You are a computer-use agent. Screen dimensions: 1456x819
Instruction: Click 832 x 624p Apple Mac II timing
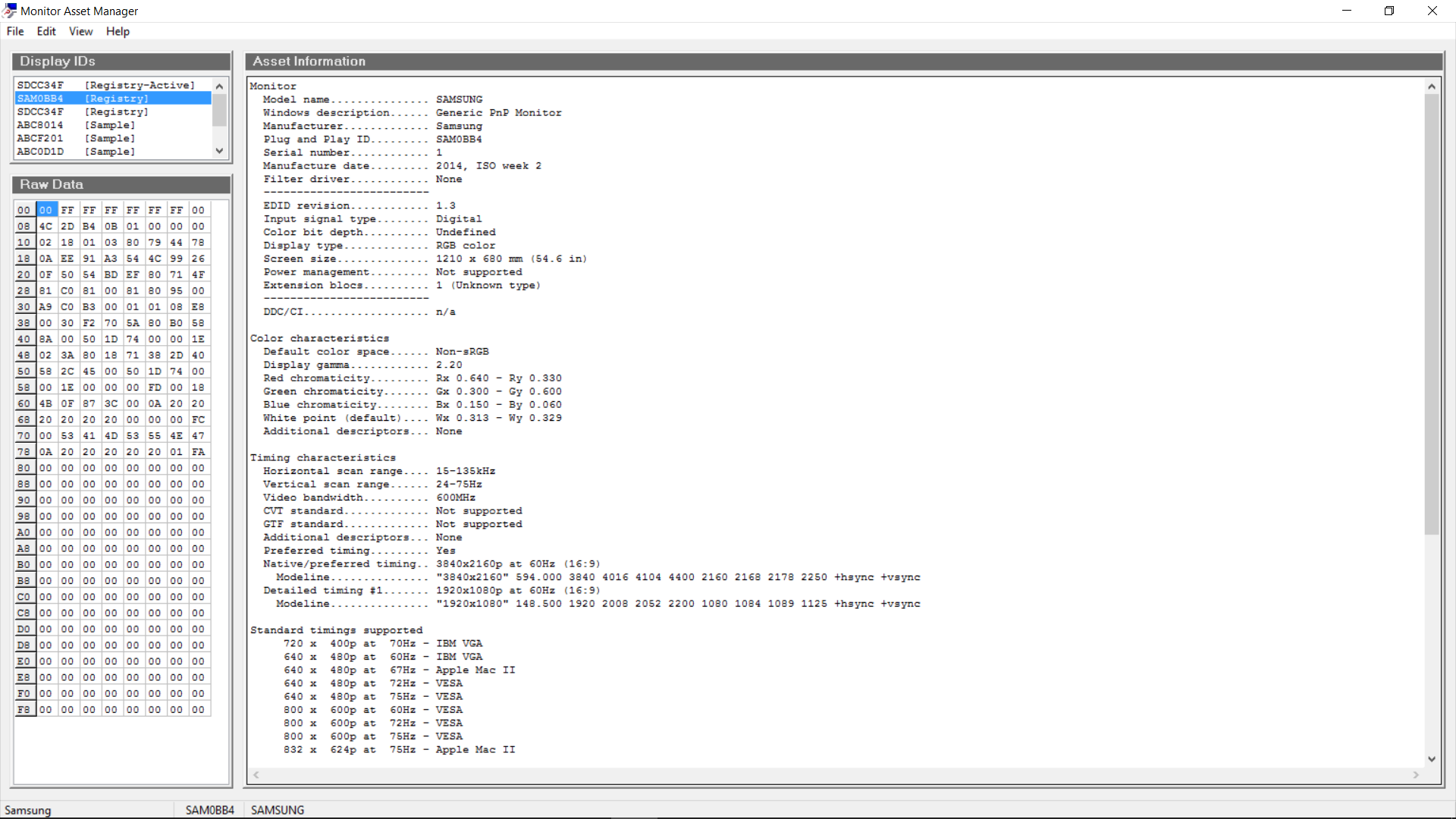click(399, 750)
